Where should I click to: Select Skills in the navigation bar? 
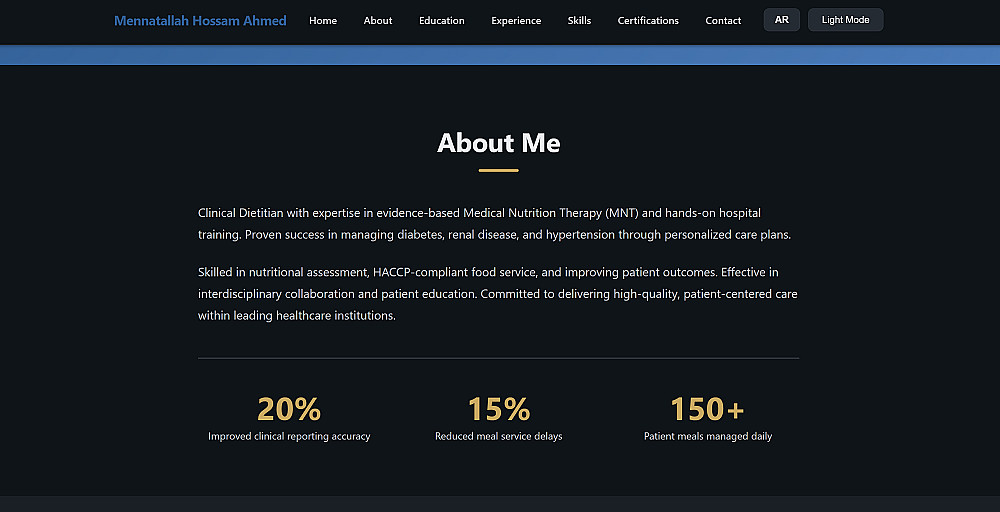[579, 20]
